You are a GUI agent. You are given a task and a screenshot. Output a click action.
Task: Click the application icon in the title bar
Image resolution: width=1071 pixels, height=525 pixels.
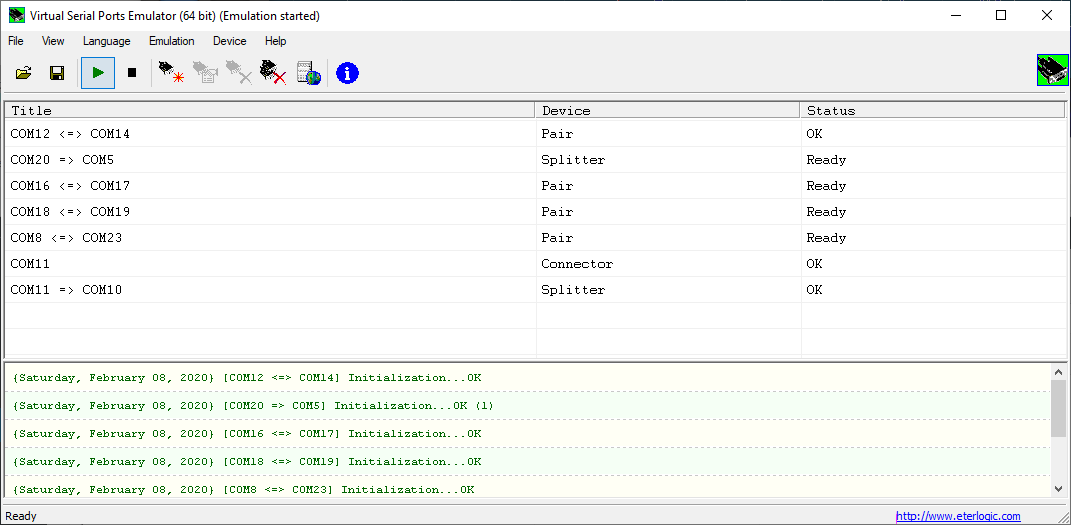16,15
